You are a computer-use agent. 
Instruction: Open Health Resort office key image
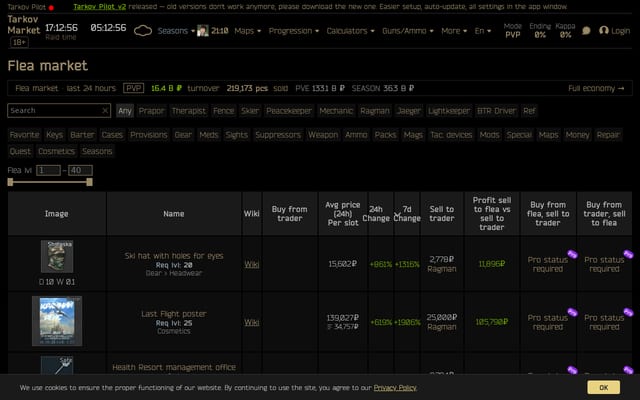57,366
